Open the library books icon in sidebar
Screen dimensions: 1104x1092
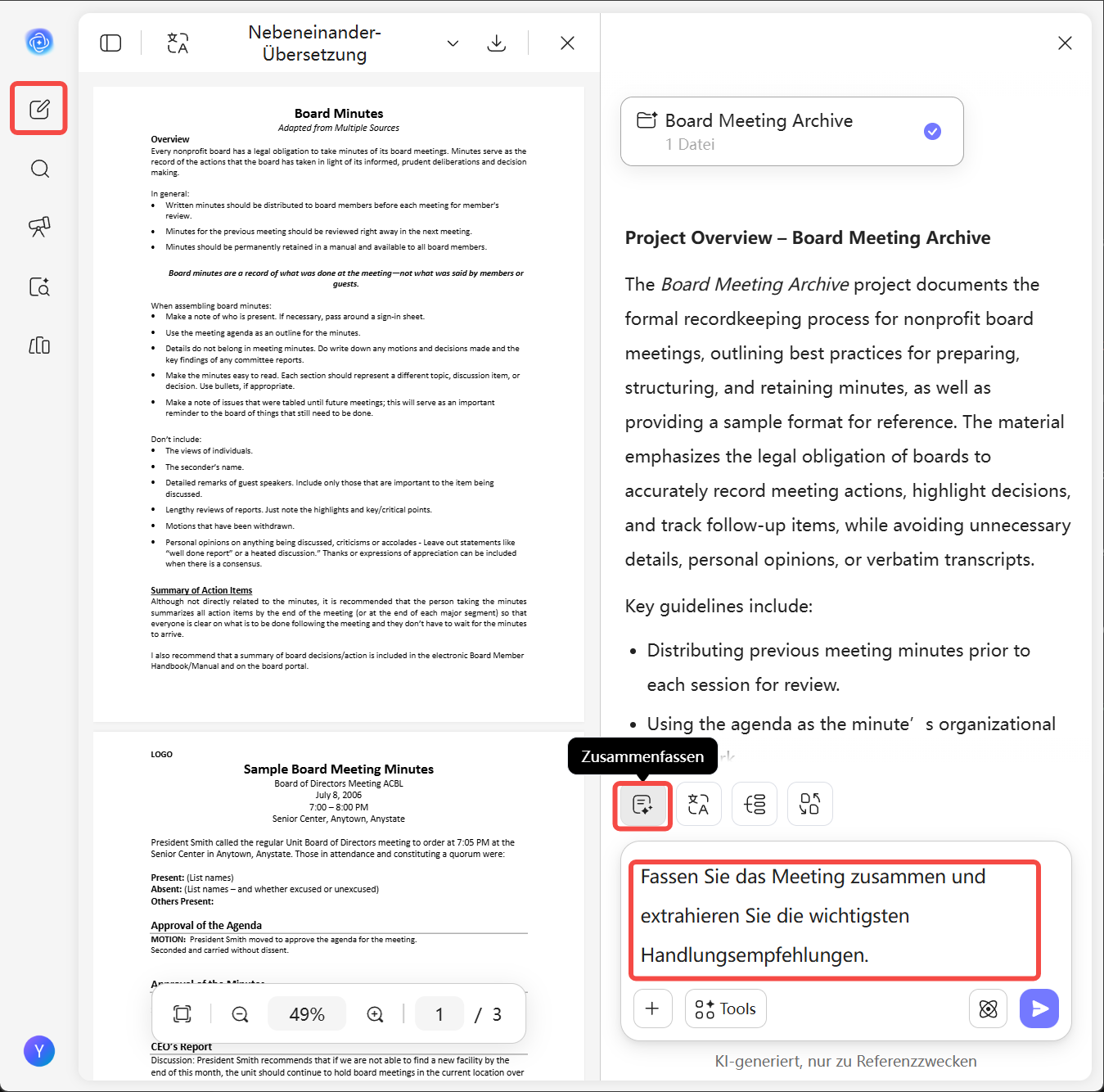pos(39,345)
